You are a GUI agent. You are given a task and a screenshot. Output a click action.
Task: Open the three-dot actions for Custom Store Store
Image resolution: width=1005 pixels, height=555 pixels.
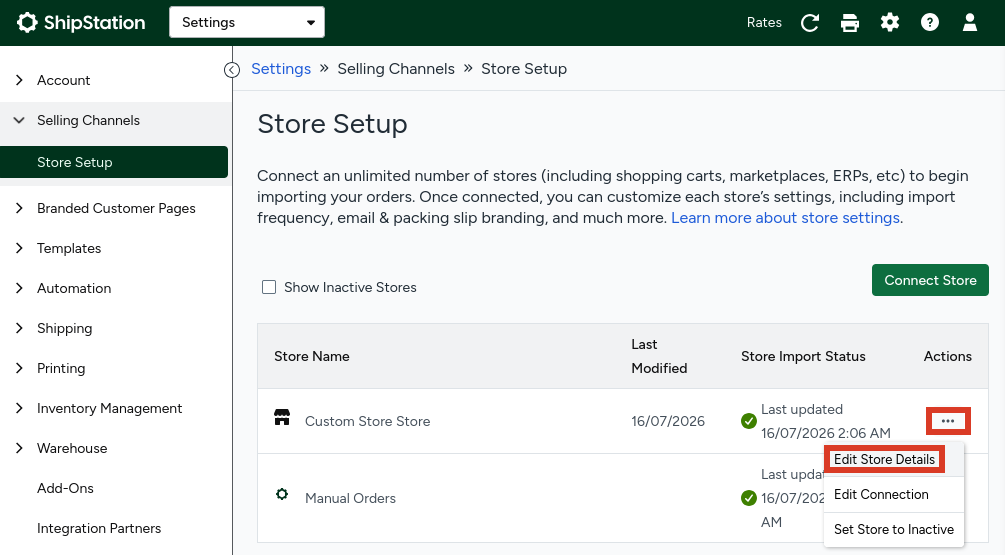click(x=948, y=421)
